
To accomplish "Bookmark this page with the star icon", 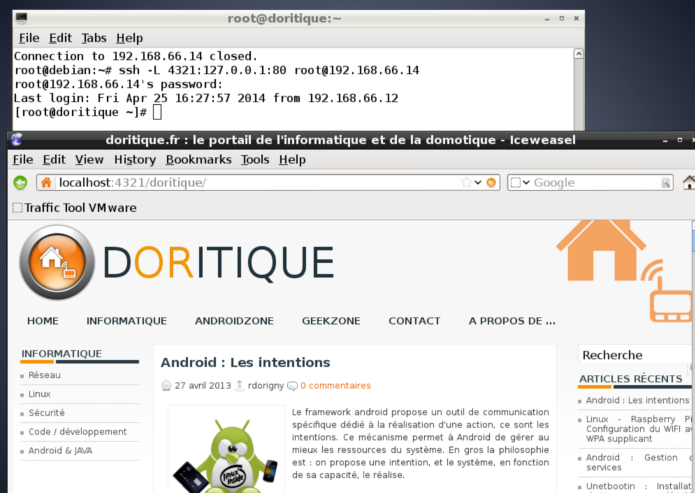I will tap(466, 183).
